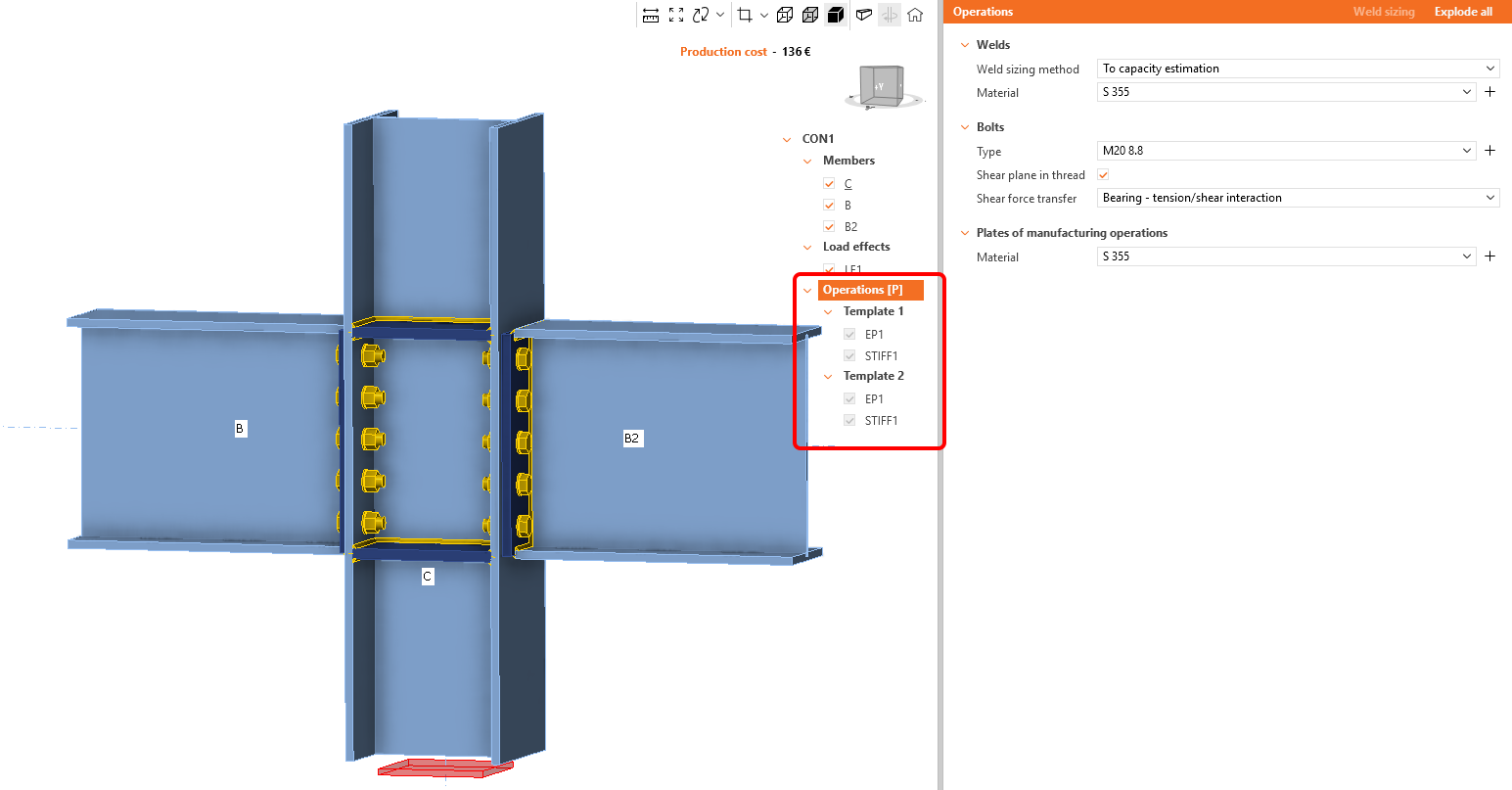
Task: Open bolt Type M20 8.8 dropdown
Action: (x=1286, y=151)
